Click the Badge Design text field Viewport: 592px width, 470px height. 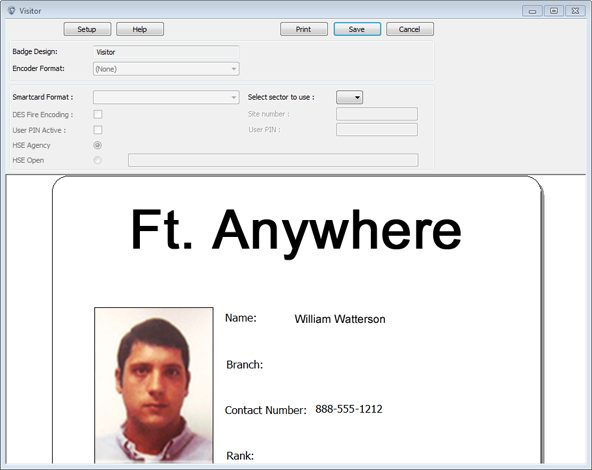click(166, 52)
